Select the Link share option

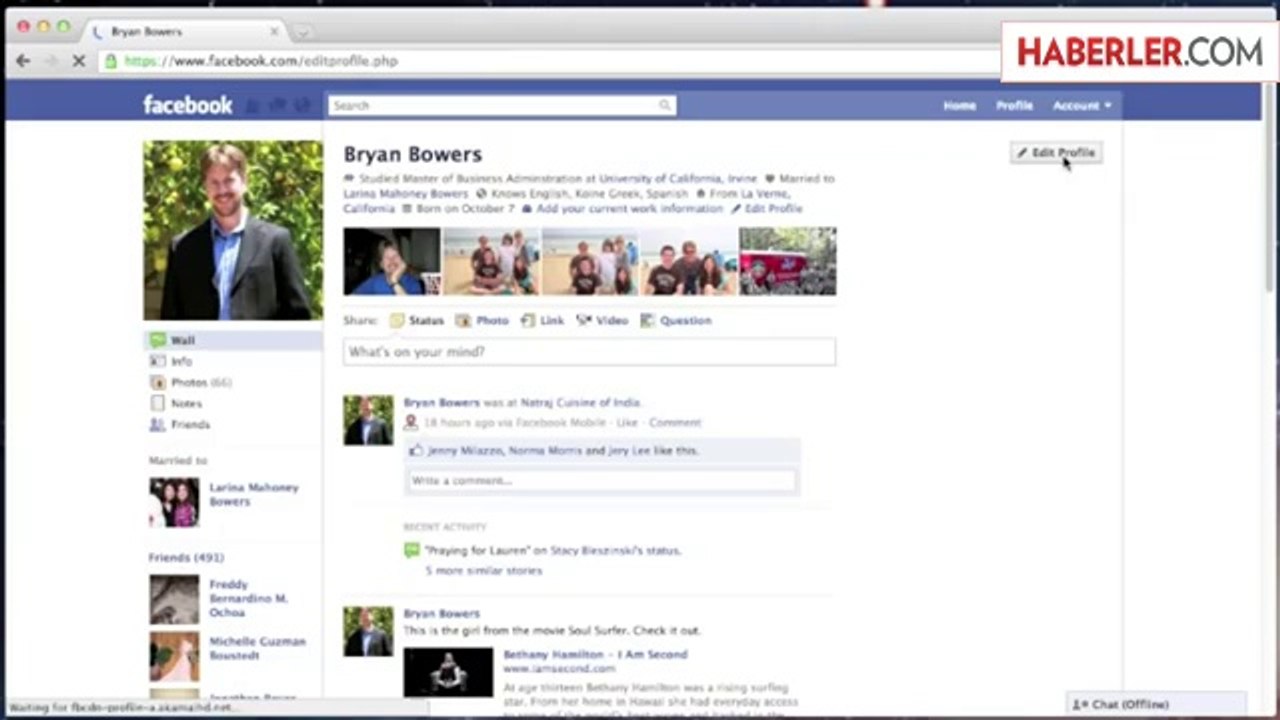coord(543,321)
